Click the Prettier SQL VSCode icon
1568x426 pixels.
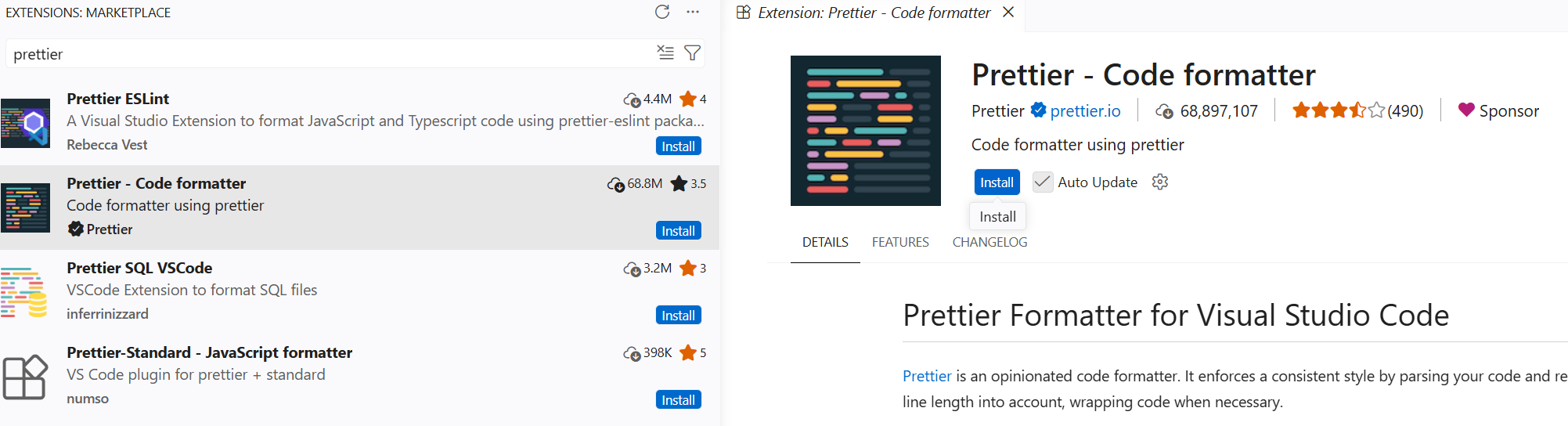tap(23, 292)
